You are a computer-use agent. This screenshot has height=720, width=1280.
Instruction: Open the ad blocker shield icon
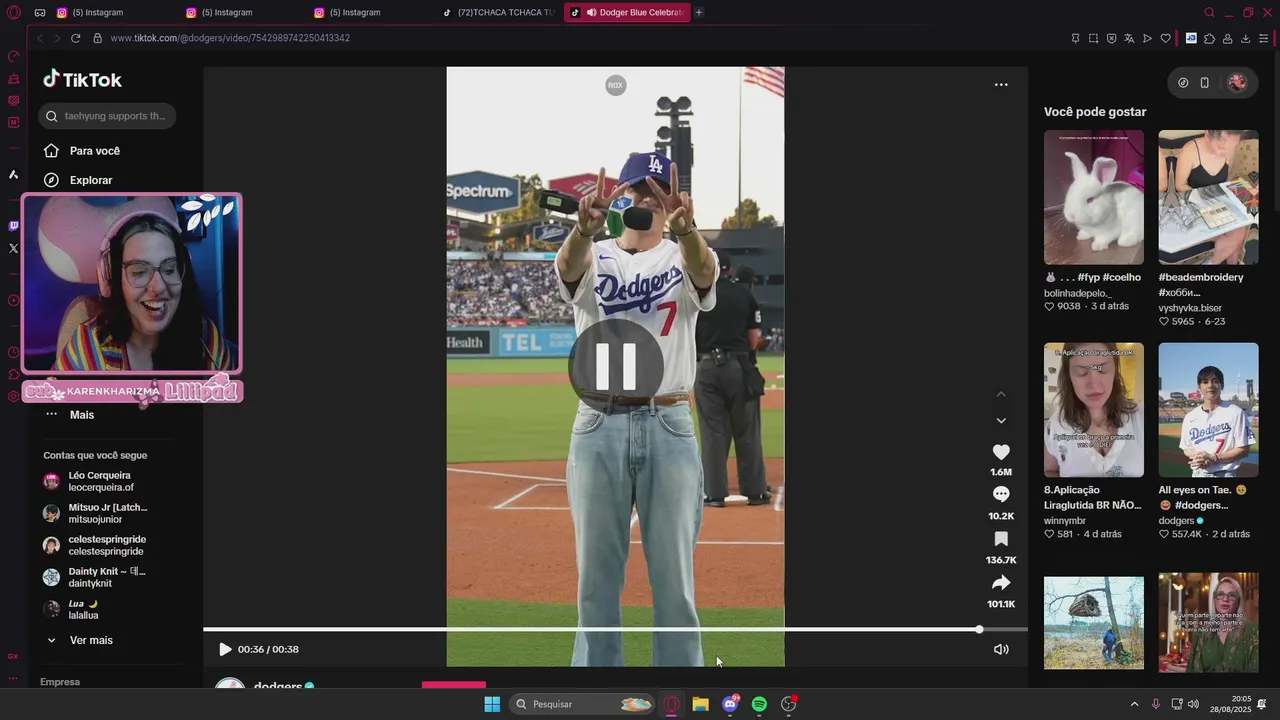coord(1111,38)
